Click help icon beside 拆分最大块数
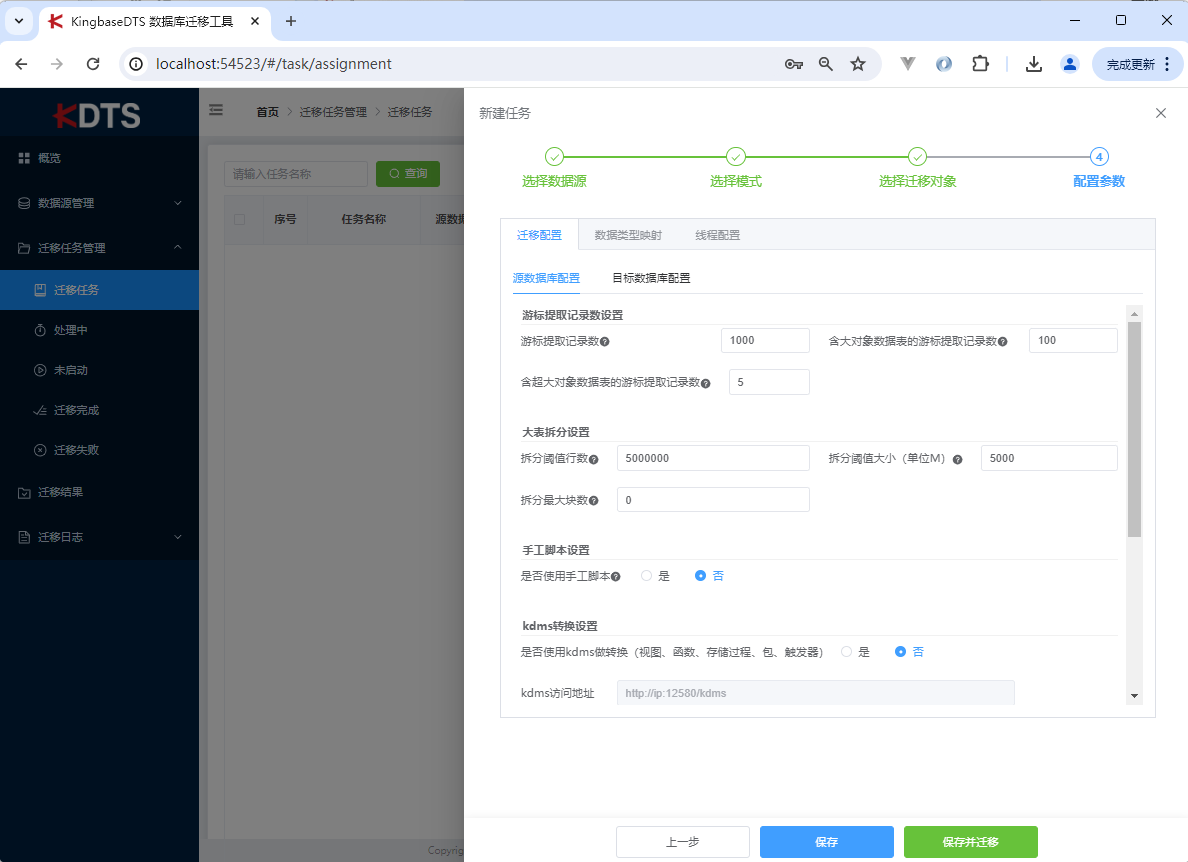 [594, 501]
